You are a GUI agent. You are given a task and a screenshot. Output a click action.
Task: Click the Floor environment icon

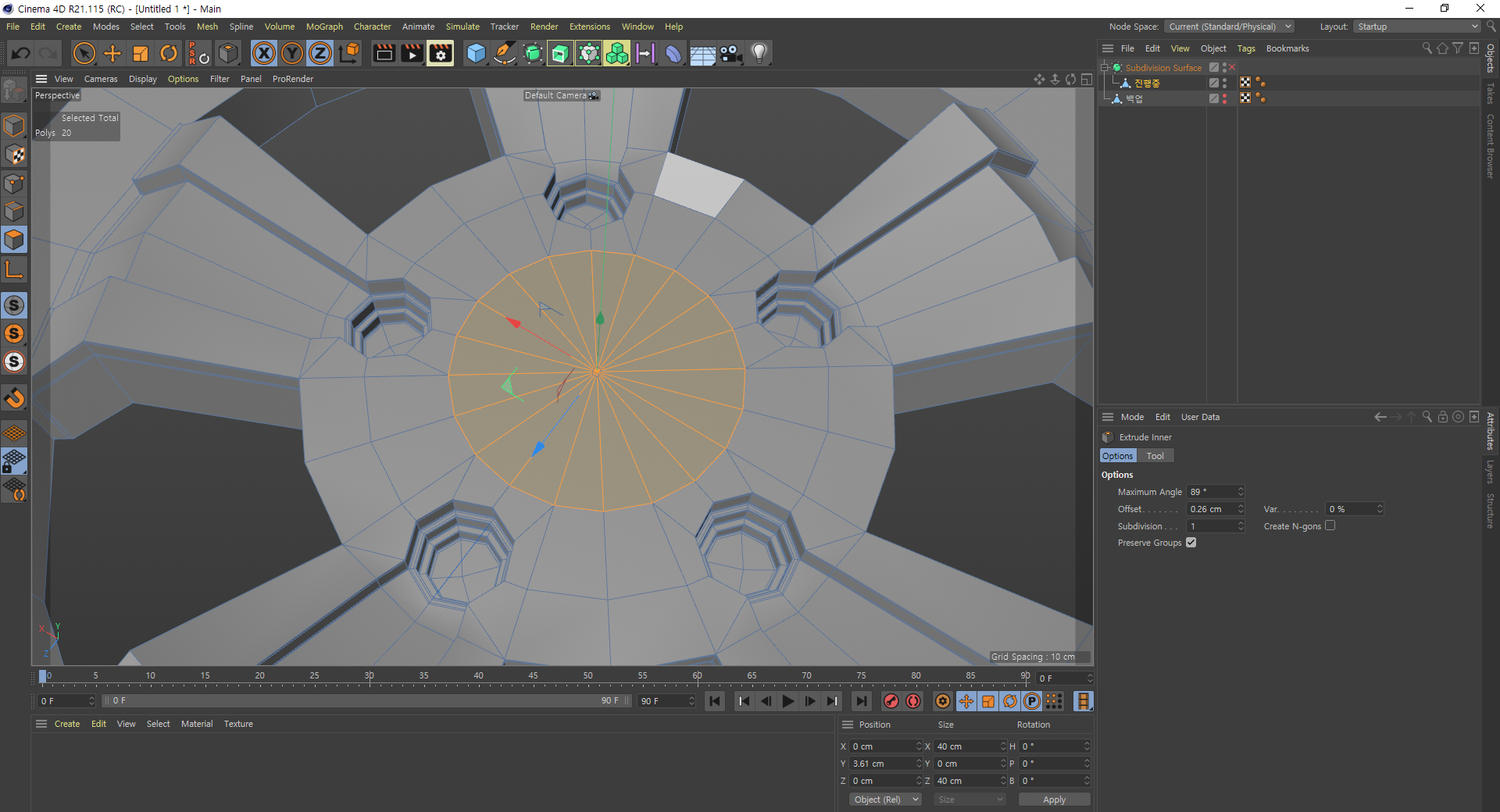pos(702,53)
